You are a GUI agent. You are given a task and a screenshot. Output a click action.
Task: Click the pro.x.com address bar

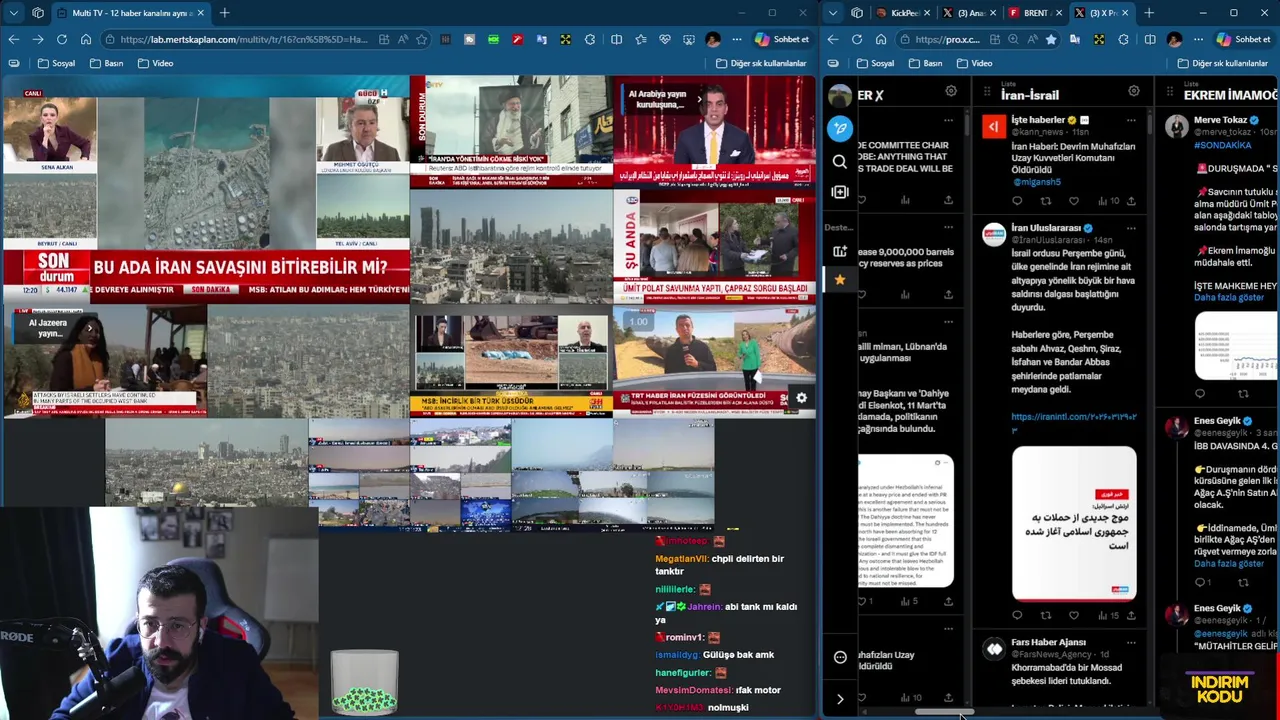[947, 39]
